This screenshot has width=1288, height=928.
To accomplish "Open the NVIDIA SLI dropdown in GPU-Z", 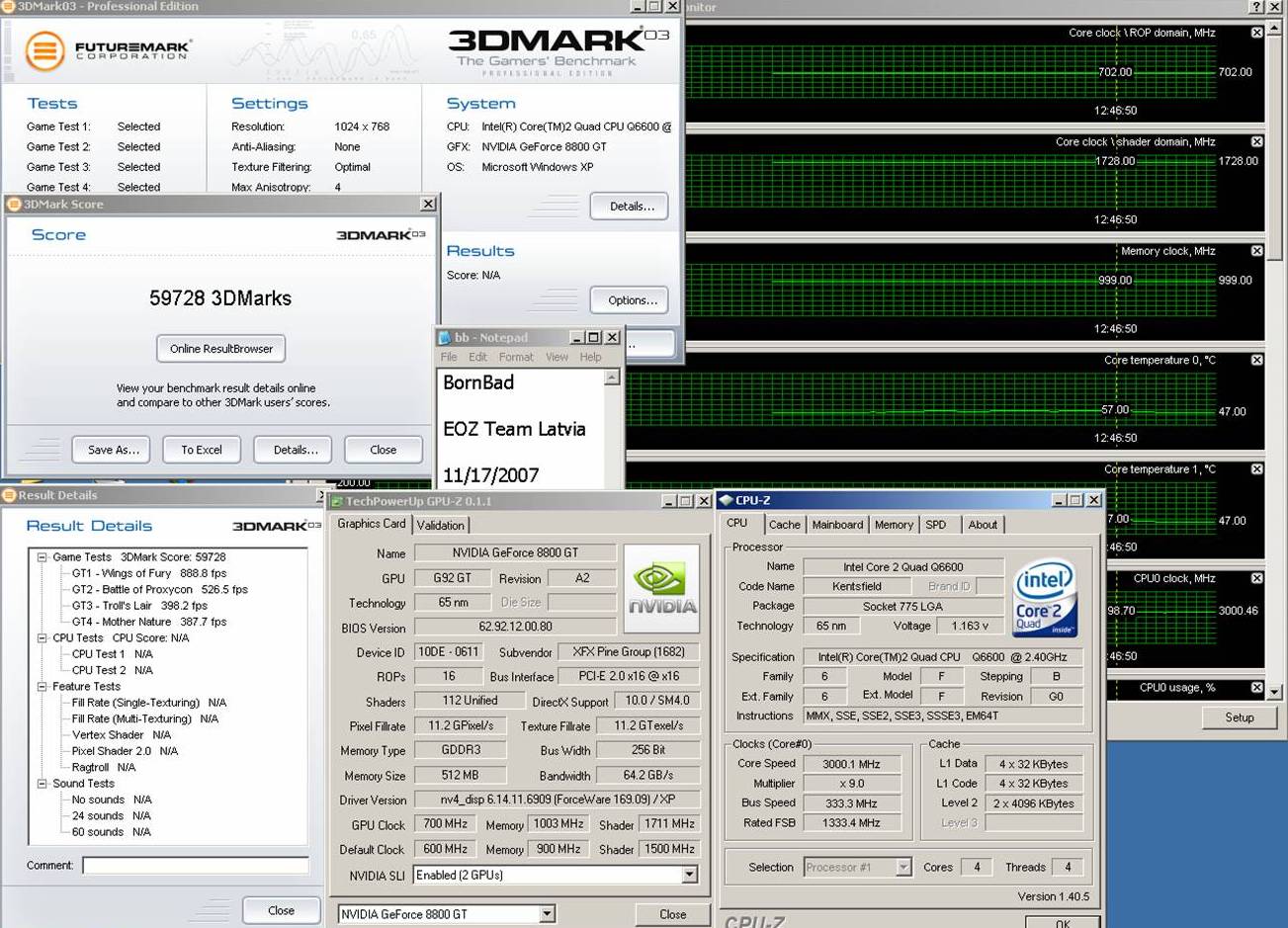I will pos(689,875).
